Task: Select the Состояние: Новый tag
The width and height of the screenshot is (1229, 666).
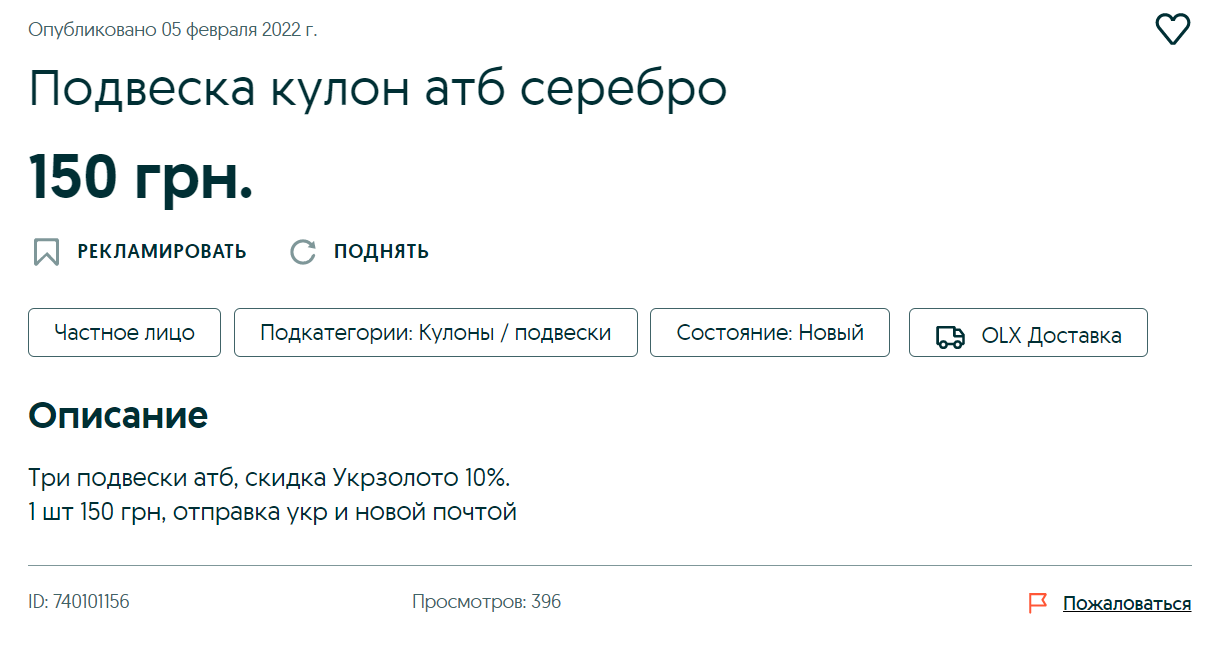Action: pos(769,333)
